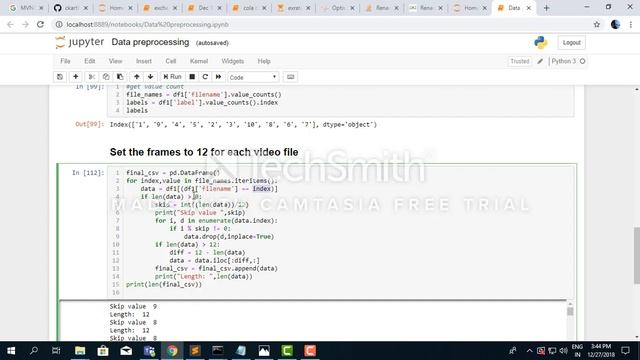Reload the page
640x360 pixels.
point(40,24)
